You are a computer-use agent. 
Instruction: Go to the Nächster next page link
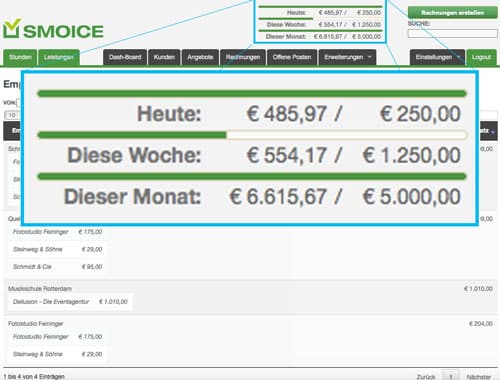coord(479,377)
